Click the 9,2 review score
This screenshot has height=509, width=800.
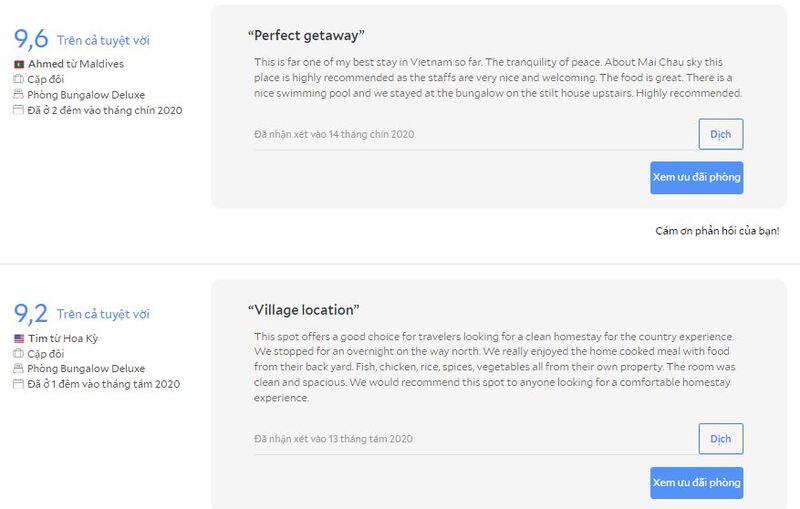click(31, 314)
